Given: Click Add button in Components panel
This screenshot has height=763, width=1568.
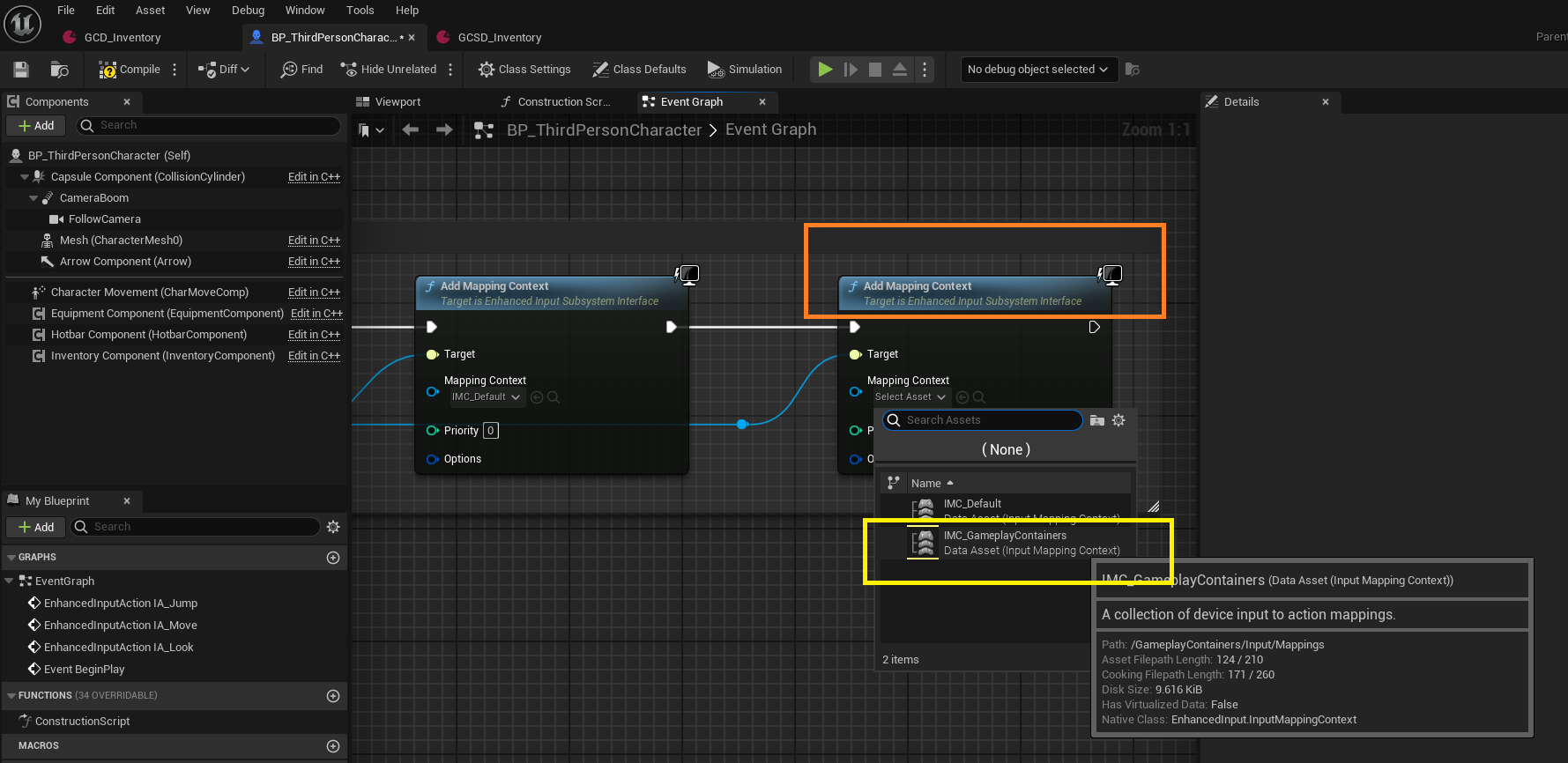Looking at the screenshot, I should click(x=36, y=126).
